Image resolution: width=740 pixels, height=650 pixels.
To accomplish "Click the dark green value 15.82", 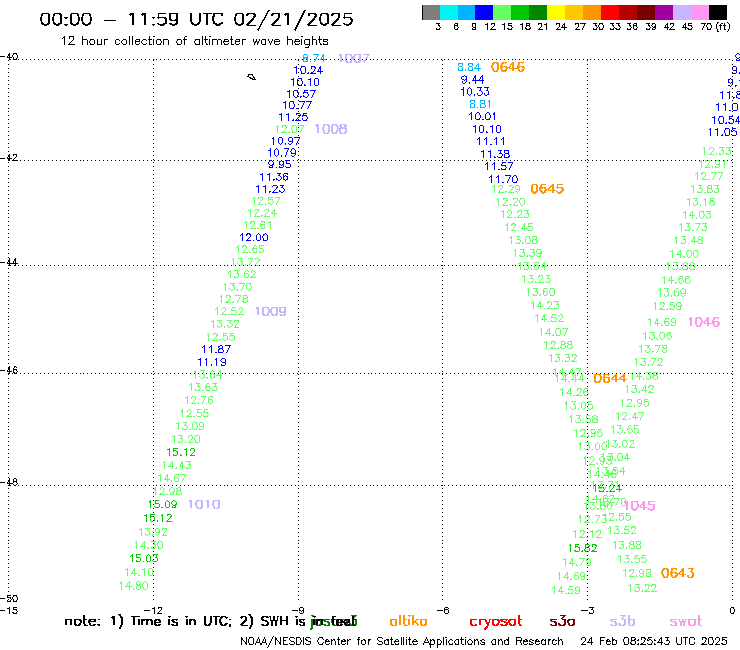I will [x=582, y=548].
